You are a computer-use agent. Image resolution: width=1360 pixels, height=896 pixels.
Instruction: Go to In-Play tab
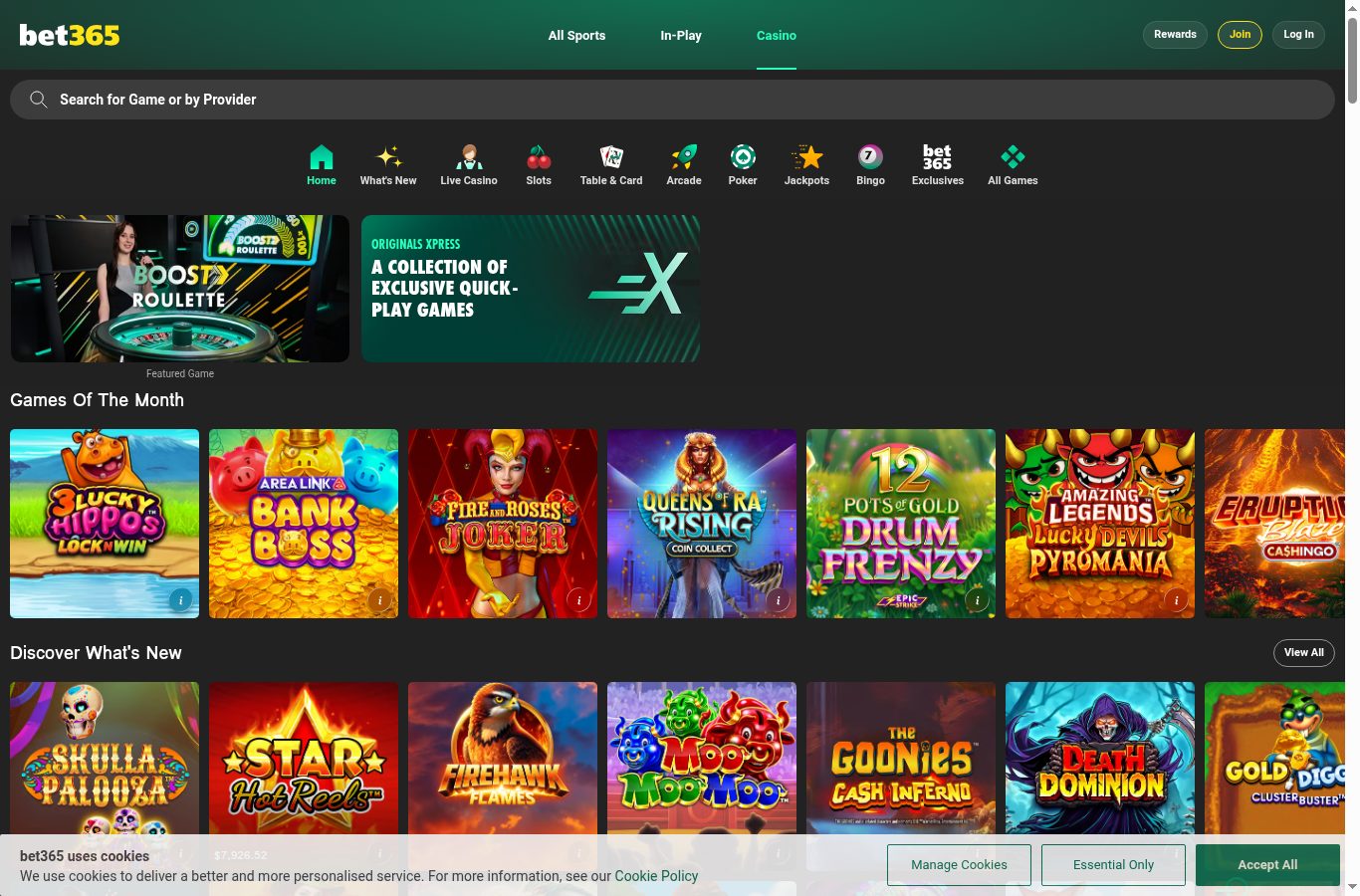(681, 35)
